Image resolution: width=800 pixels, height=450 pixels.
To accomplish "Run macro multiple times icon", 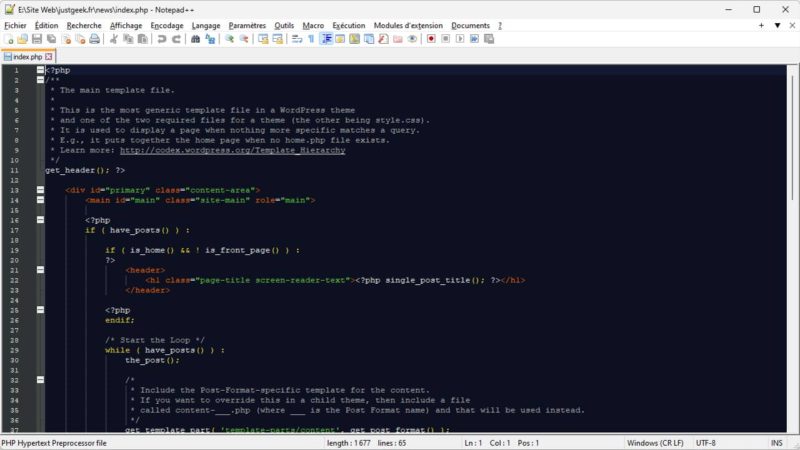I will [x=474, y=39].
